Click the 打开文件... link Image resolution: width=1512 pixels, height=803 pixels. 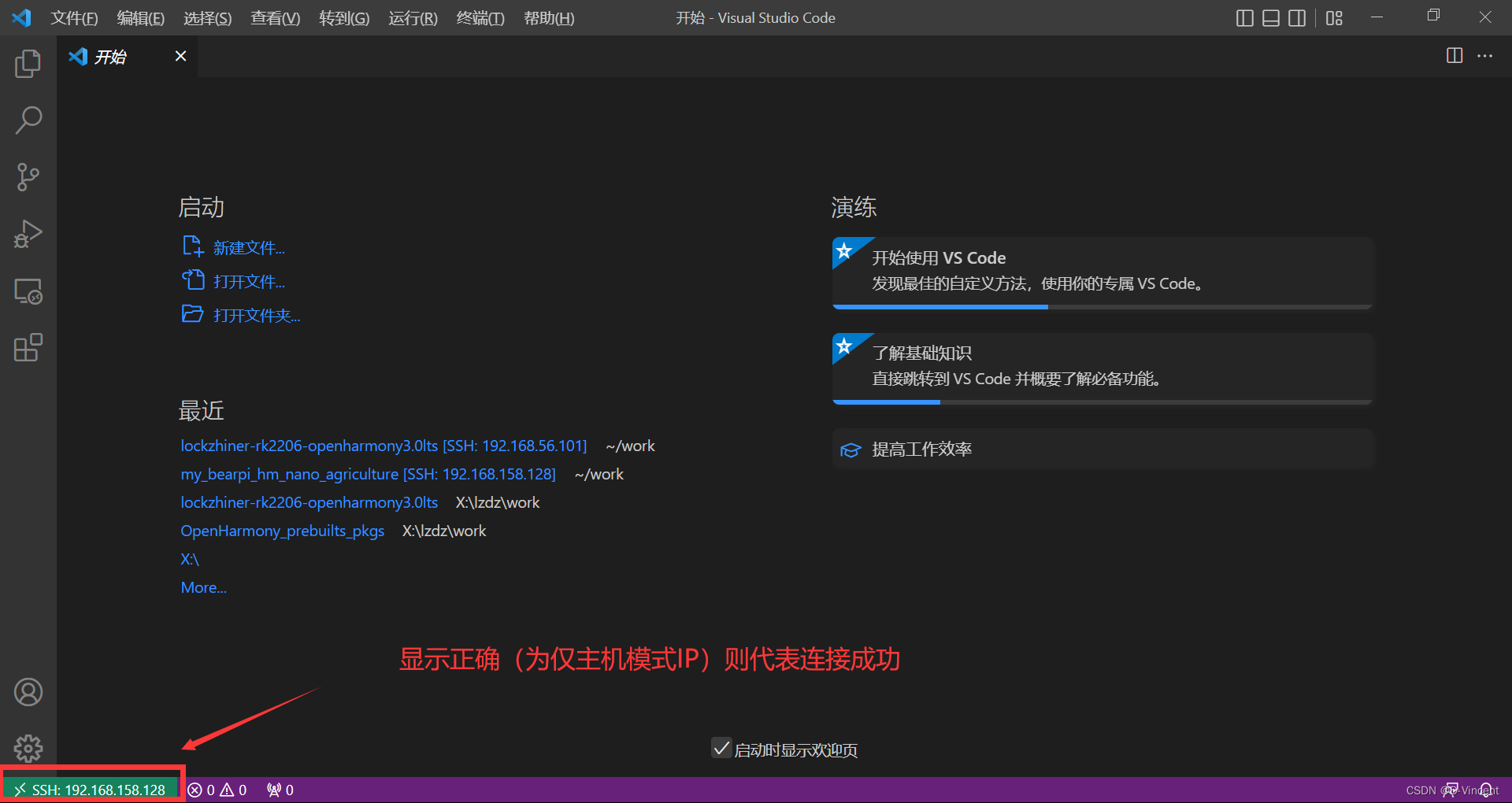[x=249, y=282]
